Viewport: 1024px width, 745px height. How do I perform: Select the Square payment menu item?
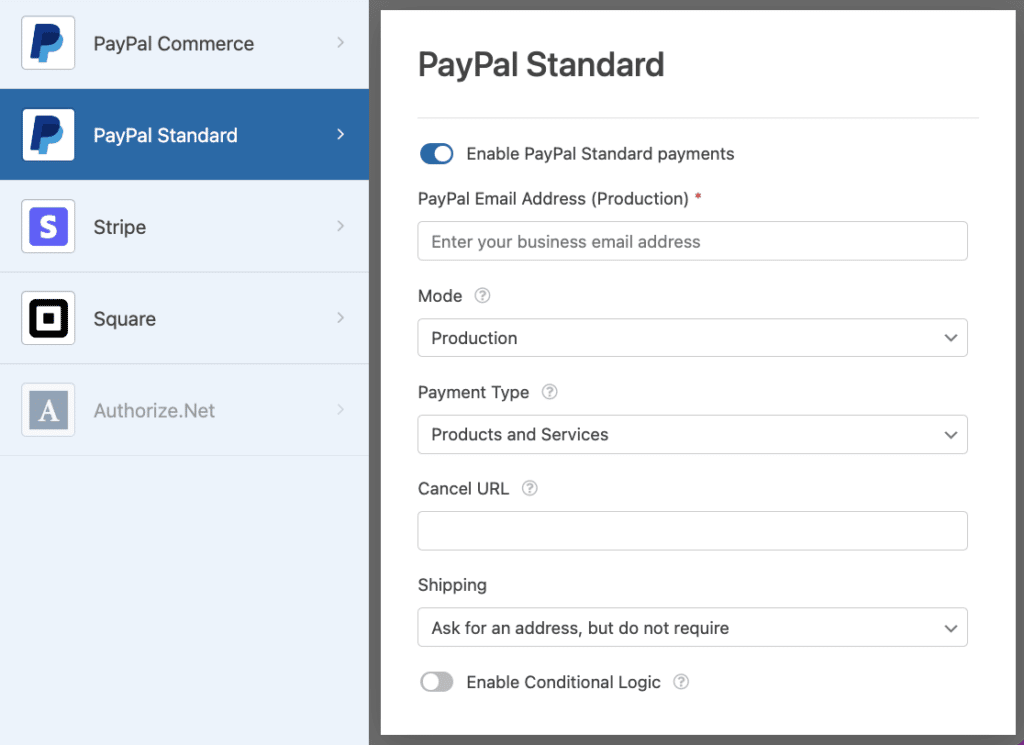(x=184, y=318)
